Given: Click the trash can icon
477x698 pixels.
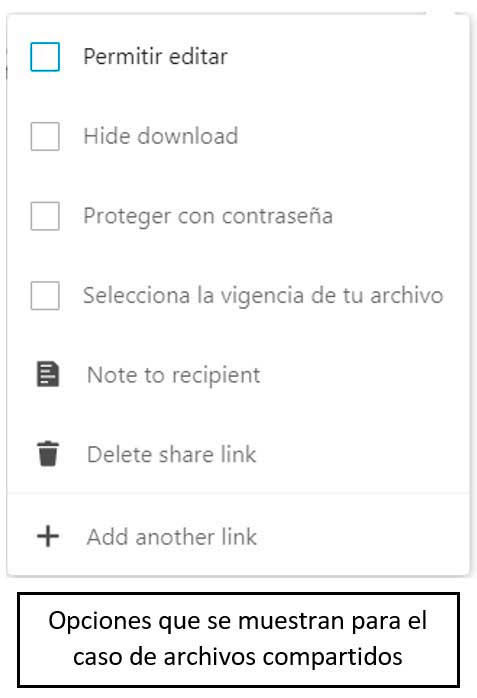Looking at the screenshot, I should point(48,454).
